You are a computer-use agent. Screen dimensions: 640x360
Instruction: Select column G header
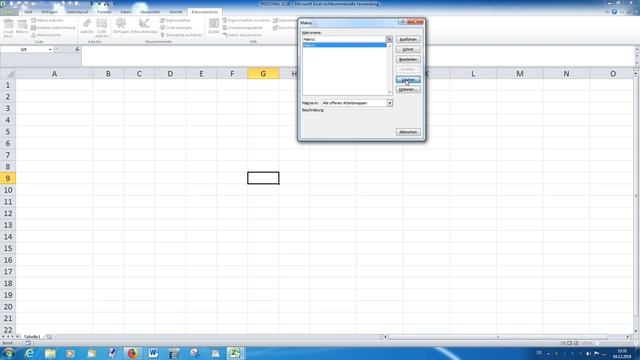(263, 74)
